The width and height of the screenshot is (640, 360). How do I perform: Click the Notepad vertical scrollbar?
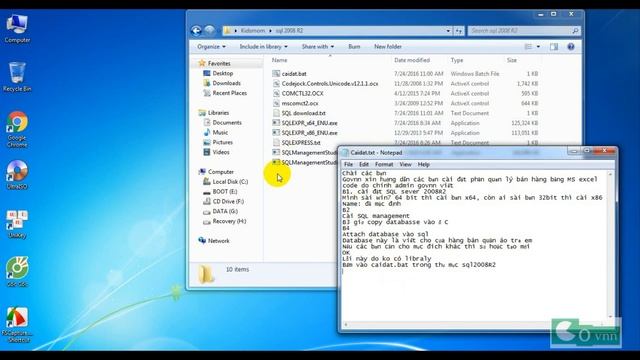click(x=611, y=245)
